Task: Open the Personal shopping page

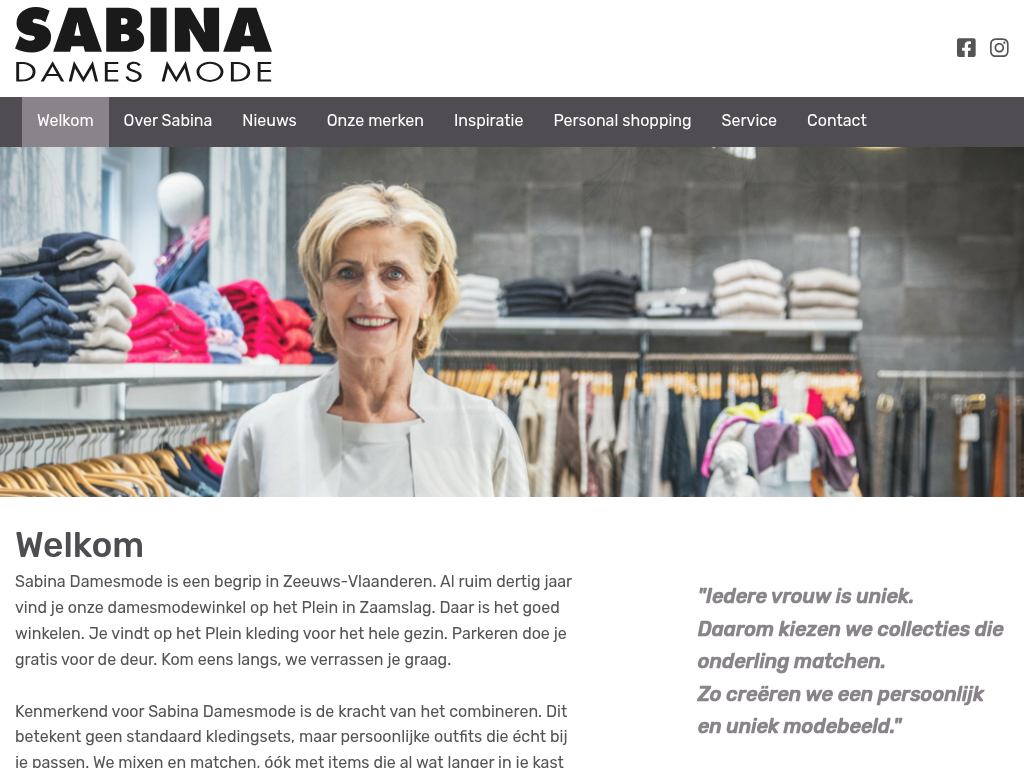Action: click(622, 121)
